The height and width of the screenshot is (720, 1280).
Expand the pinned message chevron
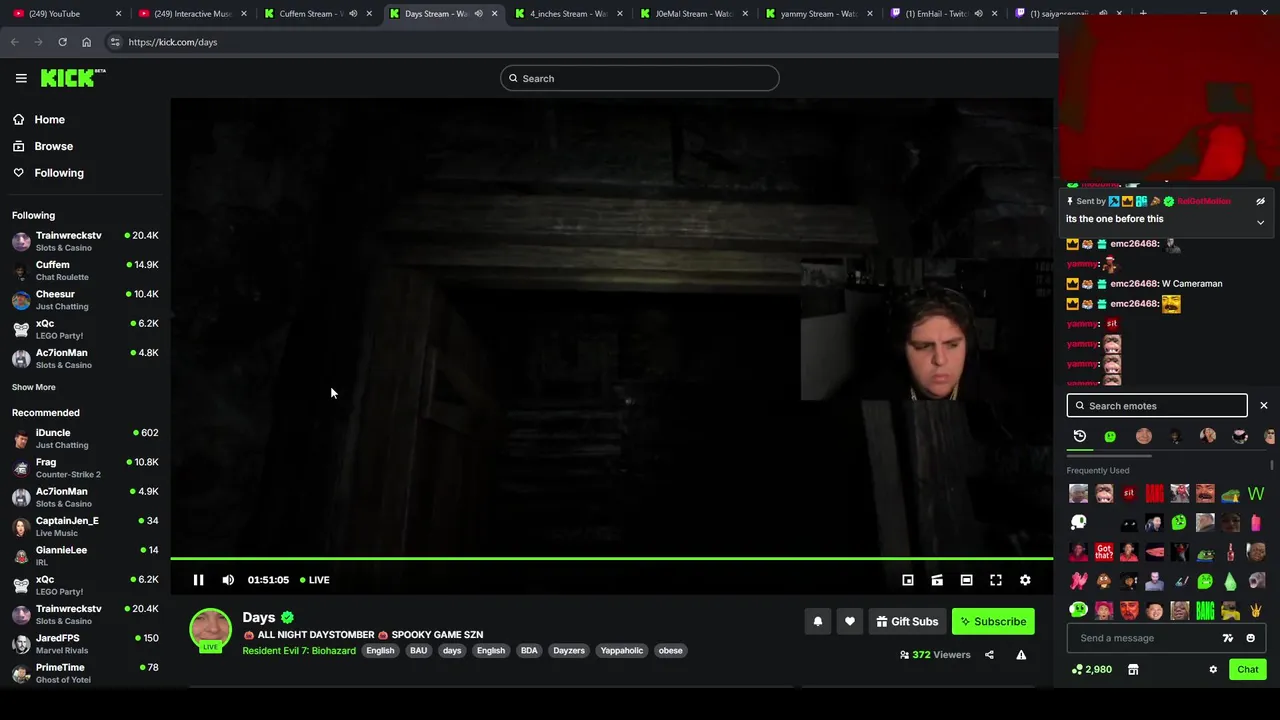pyautogui.click(x=1260, y=222)
